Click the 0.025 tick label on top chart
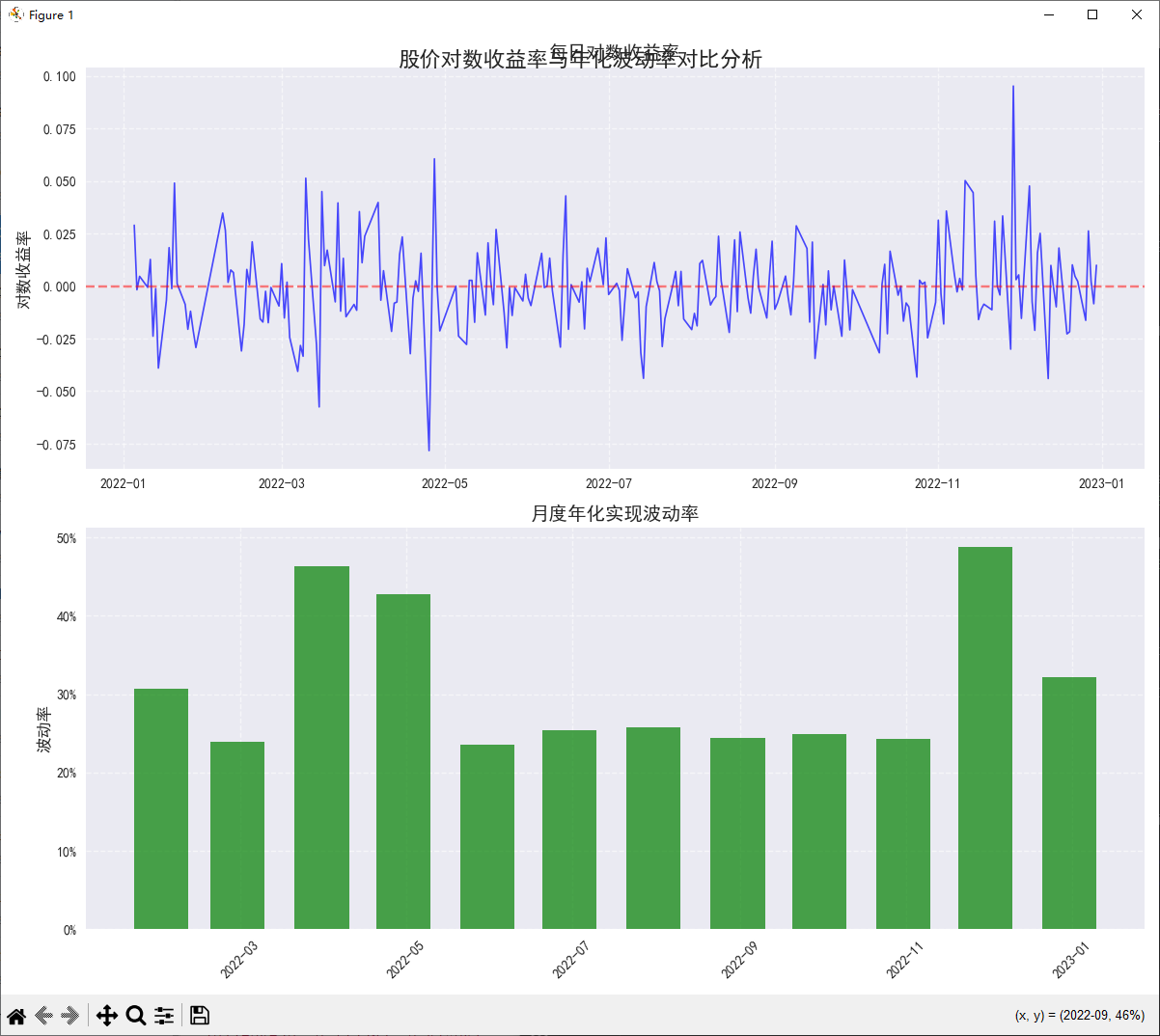 (x=59, y=234)
